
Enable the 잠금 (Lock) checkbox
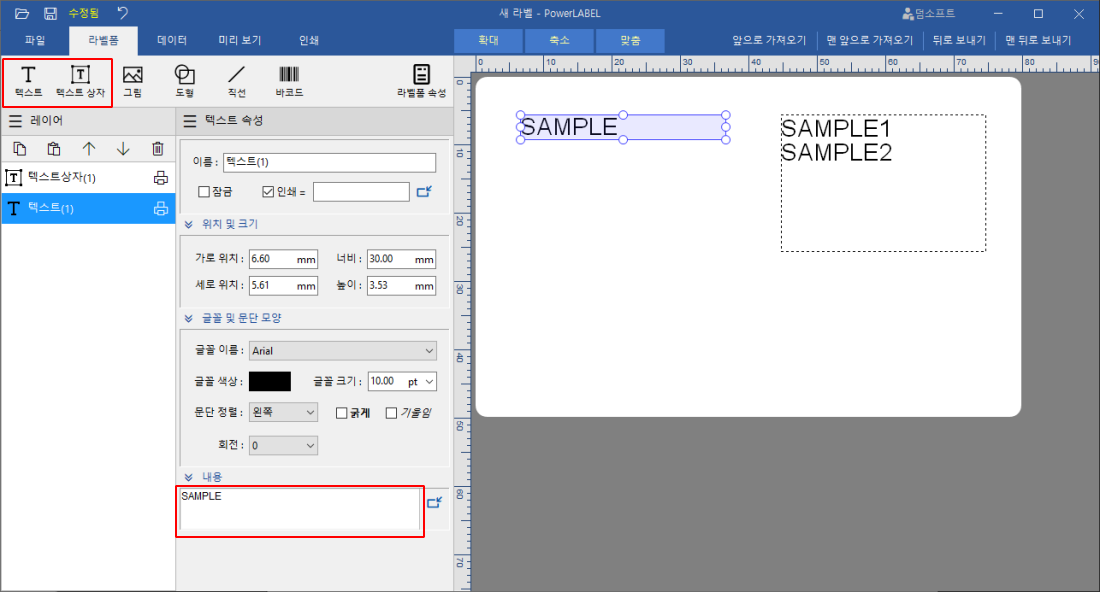pos(204,191)
